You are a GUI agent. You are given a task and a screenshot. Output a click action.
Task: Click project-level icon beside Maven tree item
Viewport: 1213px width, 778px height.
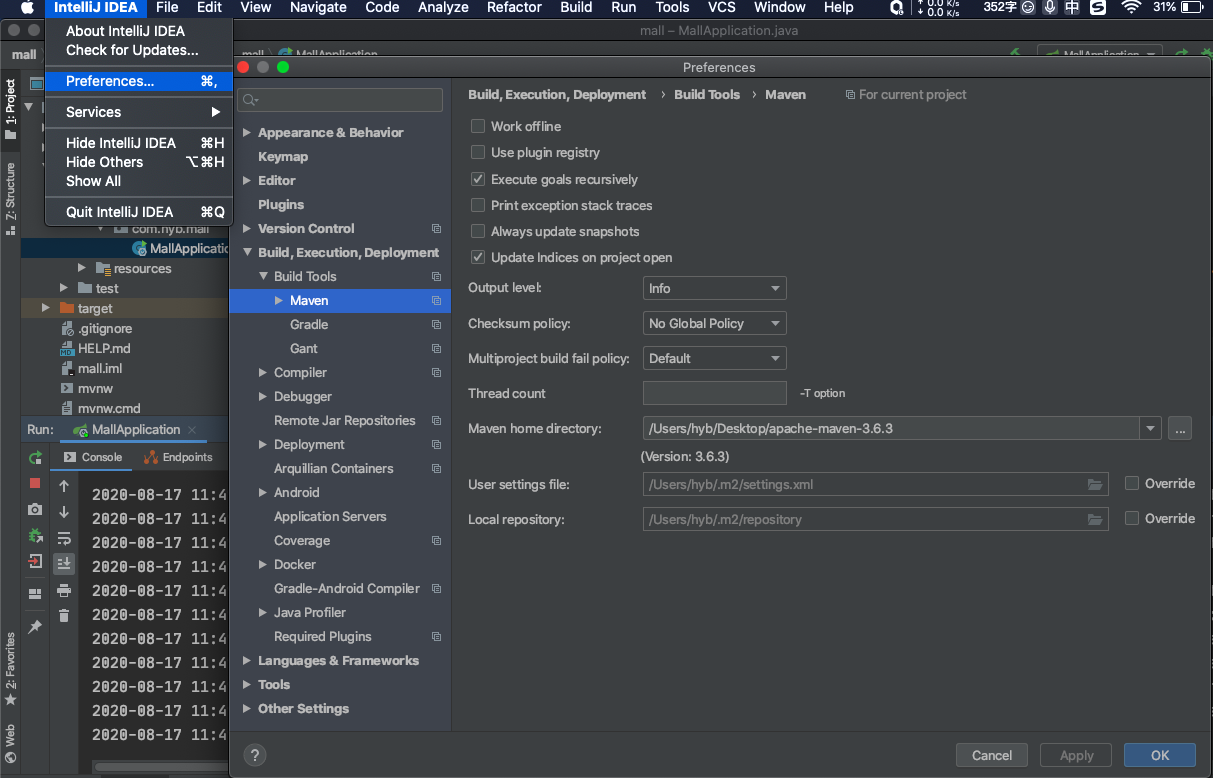click(x=436, y=300)
